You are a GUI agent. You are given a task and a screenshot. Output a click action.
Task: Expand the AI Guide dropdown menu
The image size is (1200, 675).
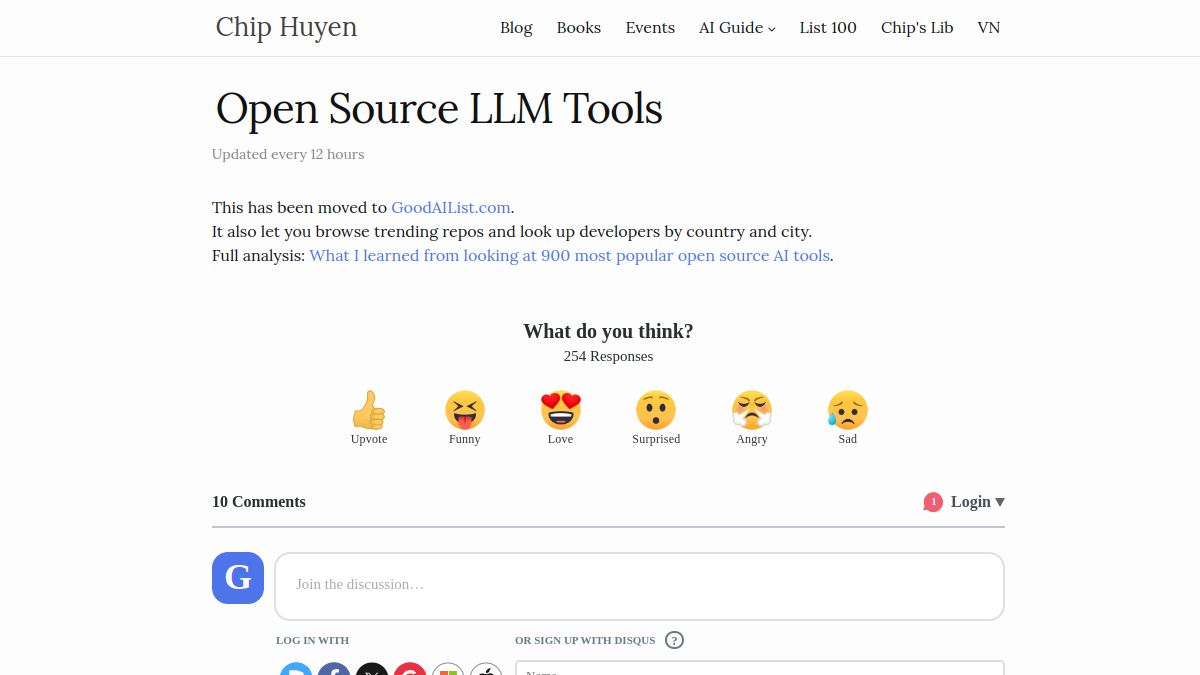click(737, 28)
